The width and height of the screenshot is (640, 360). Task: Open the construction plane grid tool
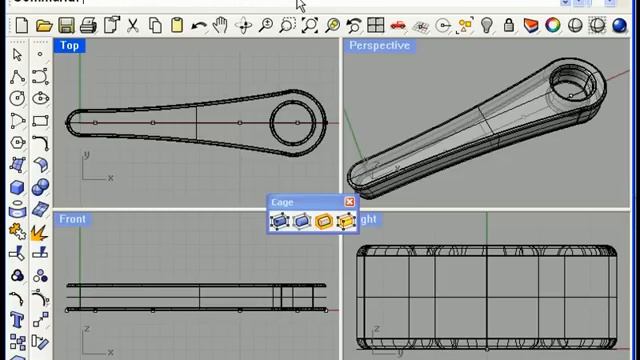coord(420,26)
